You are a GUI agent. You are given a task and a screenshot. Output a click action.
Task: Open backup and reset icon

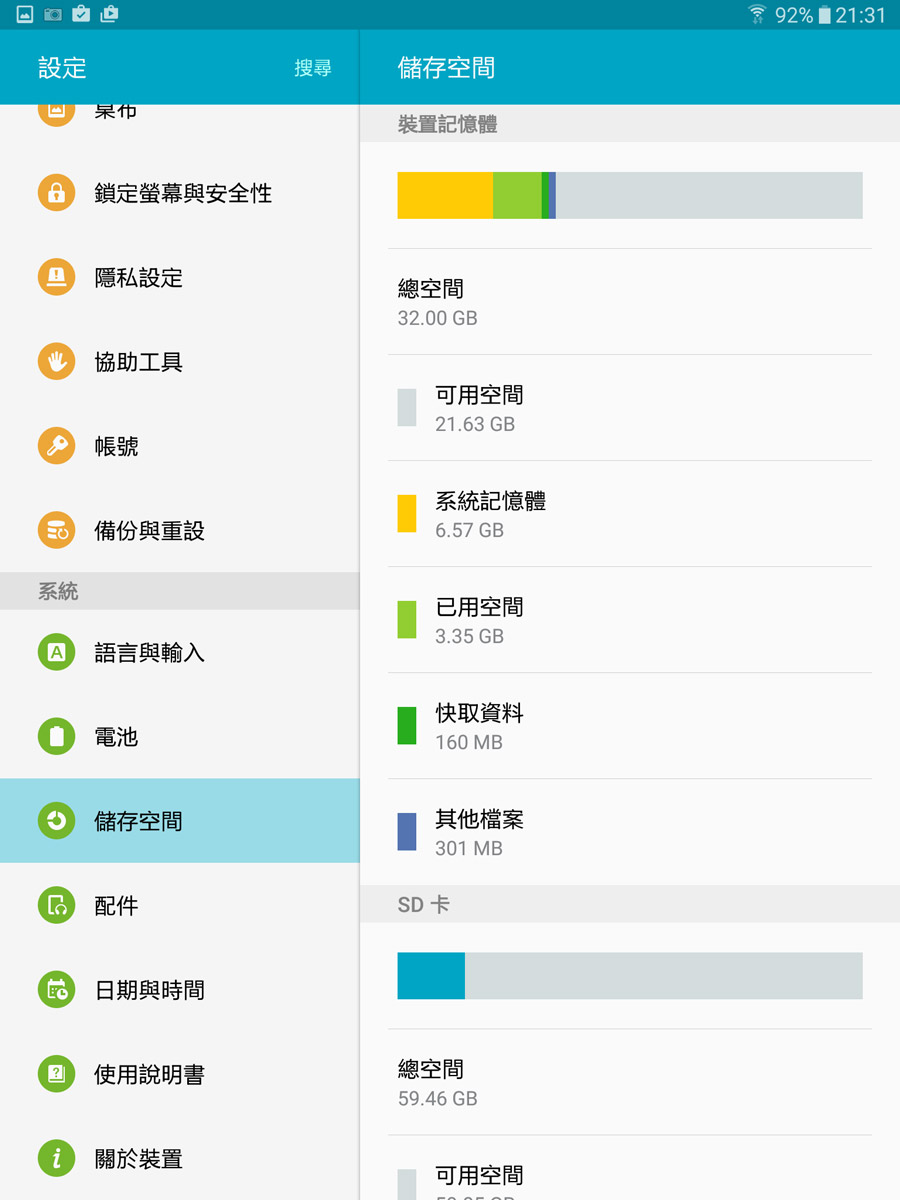coord(57,530)
